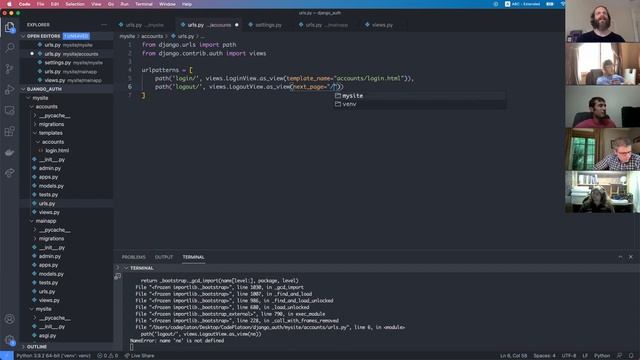Viewport: 640px width, 360px height.
Task: Select login.html file in the explorer
Action: point(57,151)
